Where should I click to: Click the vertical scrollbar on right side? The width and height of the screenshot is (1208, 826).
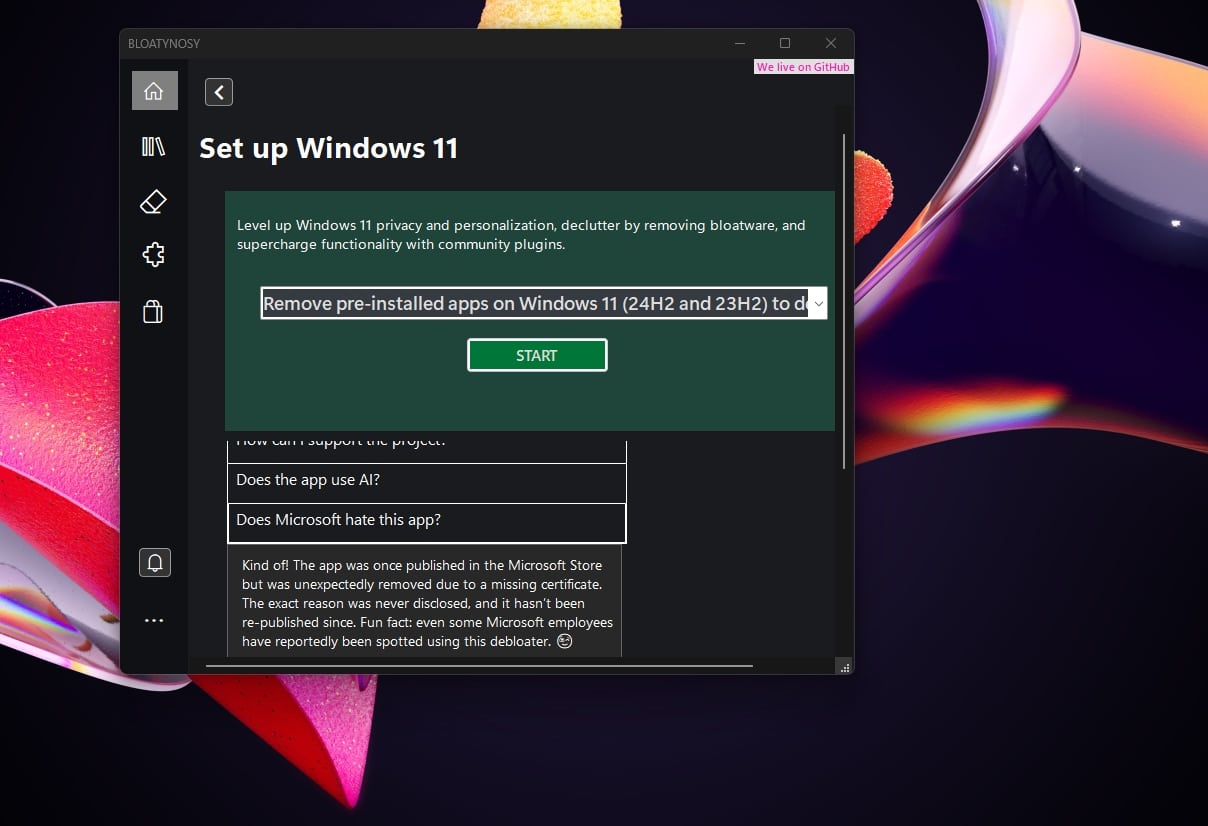[x=844, y=300]
